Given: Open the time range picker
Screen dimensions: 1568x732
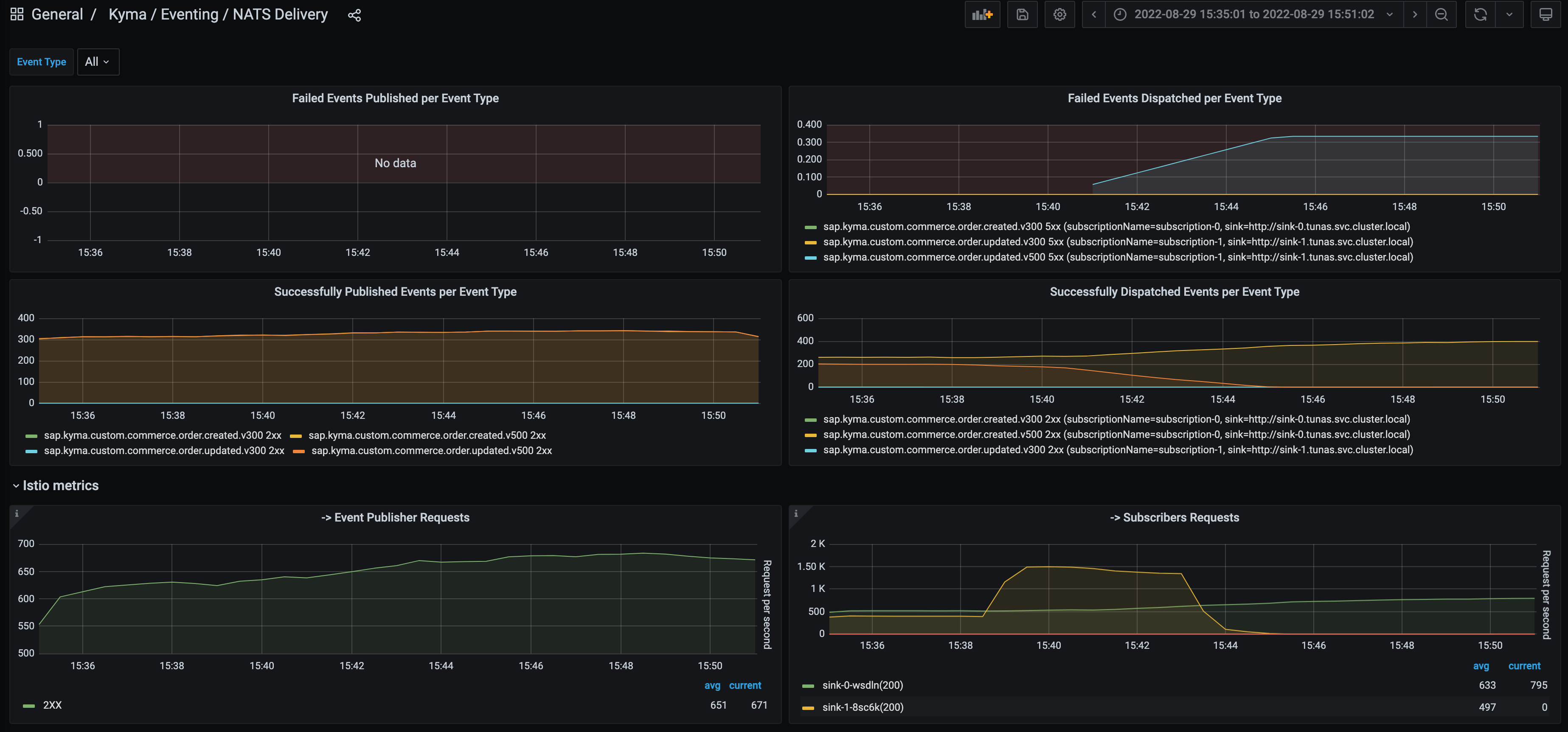Looking at the screenshot, I should click(x=1254, y=14).
